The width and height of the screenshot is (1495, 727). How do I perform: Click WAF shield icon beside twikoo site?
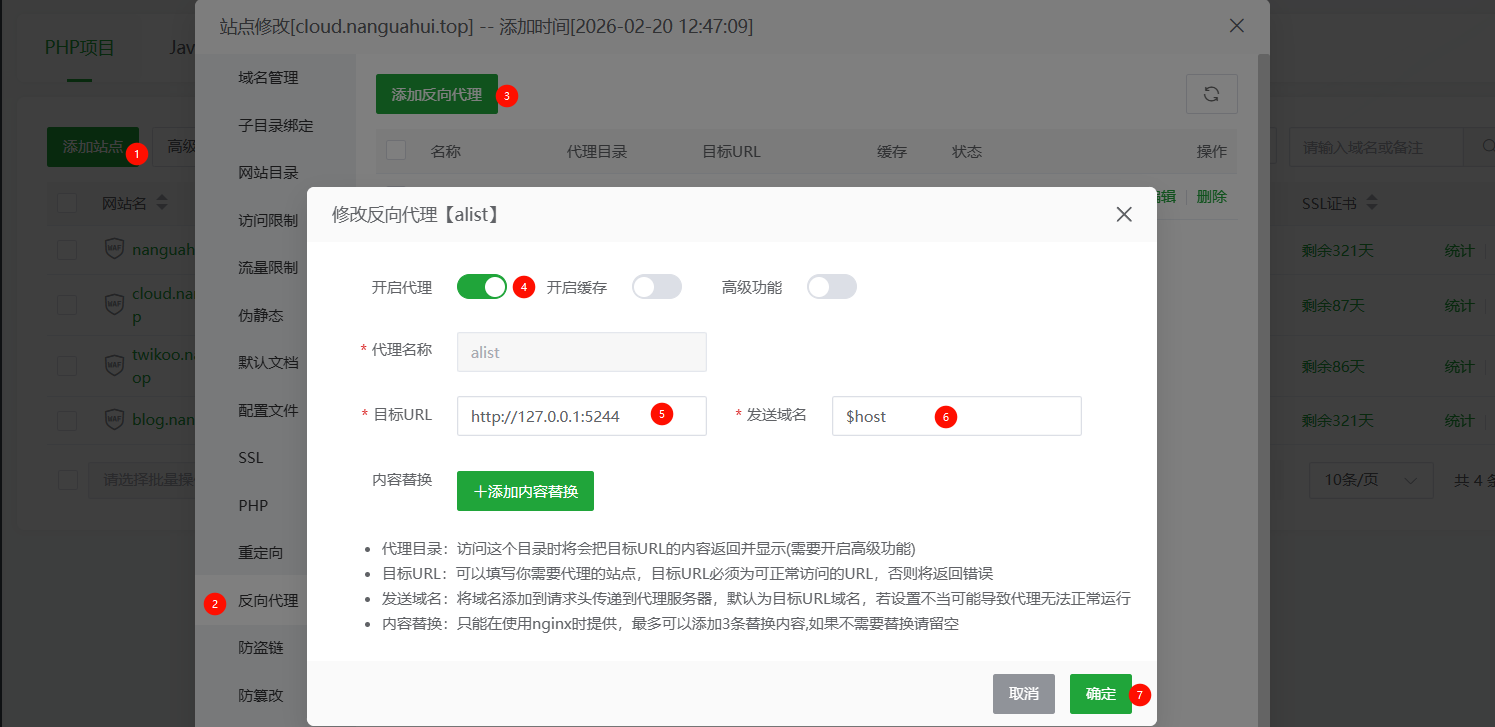tap(115, 366)
